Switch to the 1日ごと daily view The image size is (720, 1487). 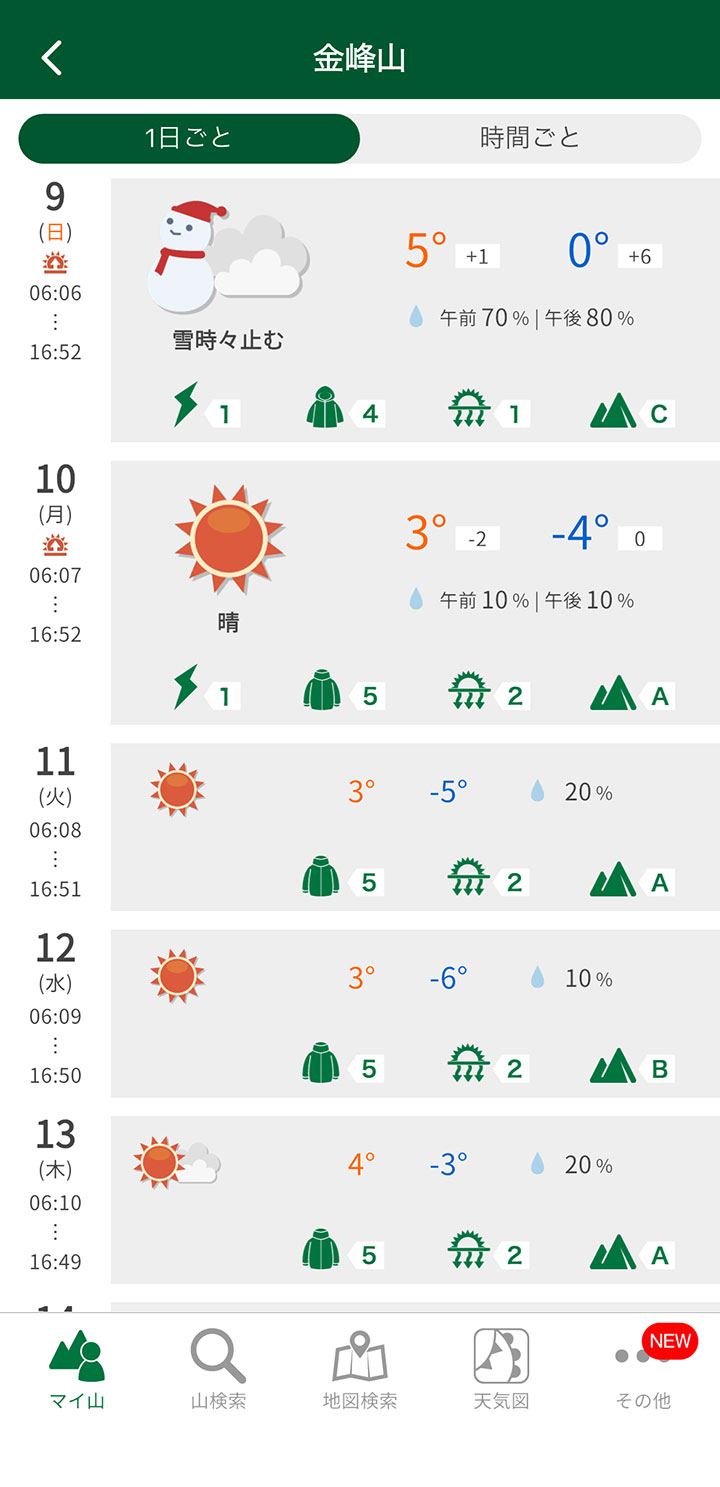(x=189, y=138)
